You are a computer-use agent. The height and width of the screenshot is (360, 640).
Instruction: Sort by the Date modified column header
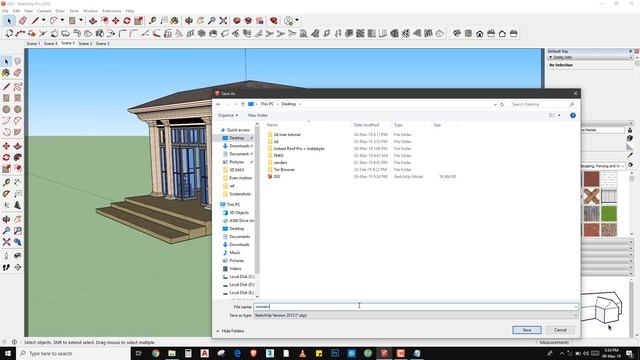366,125
